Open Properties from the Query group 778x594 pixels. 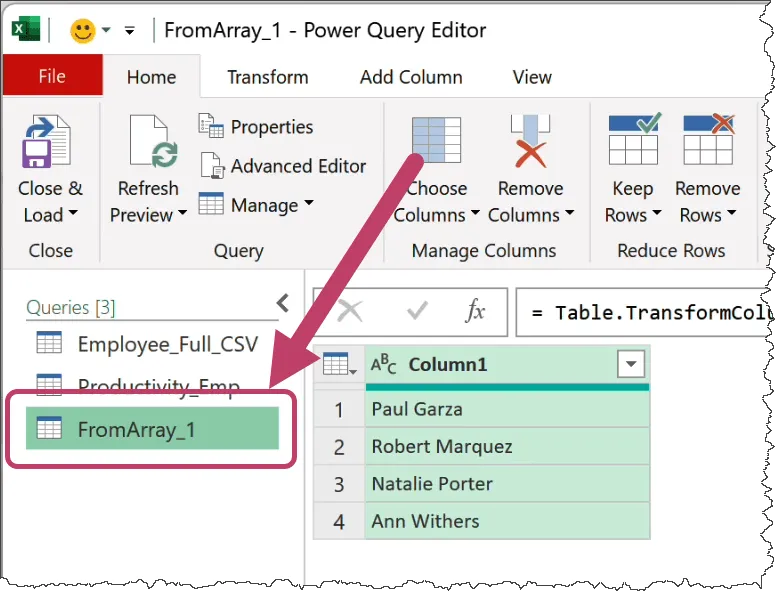pos(257,127)
